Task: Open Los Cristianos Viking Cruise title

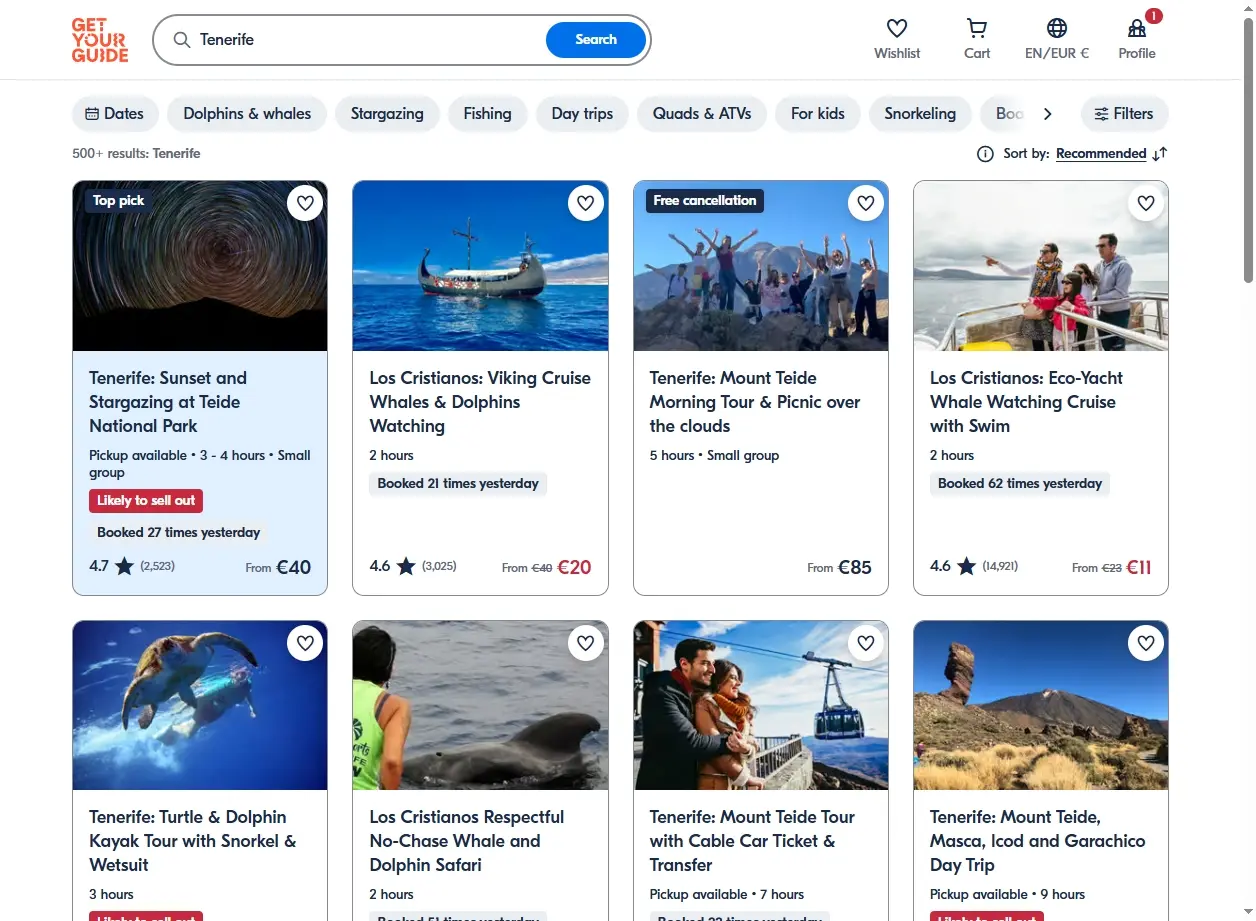Action: coord(480,402)
